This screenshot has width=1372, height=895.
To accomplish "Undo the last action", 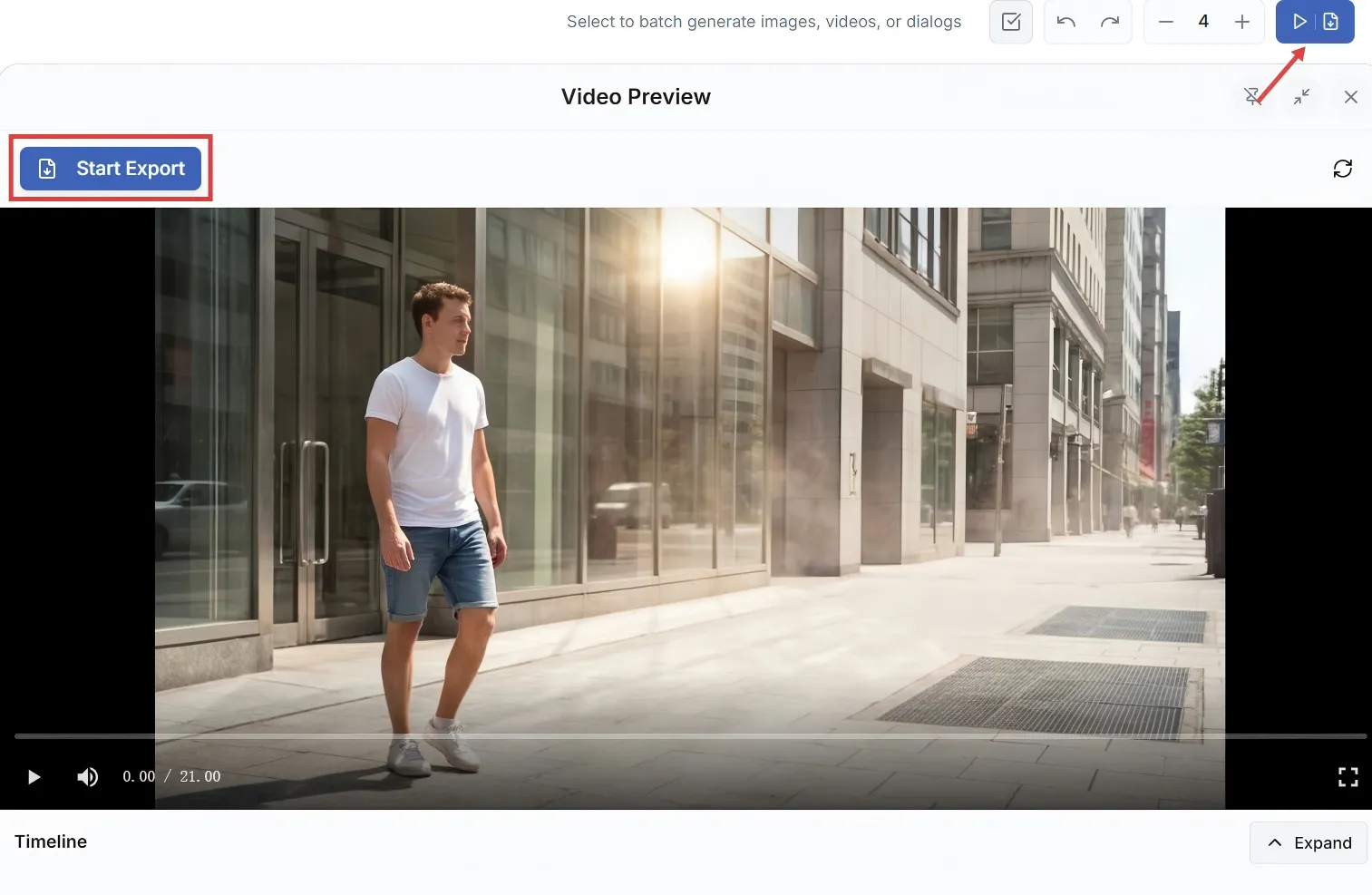I will click(1065, 22).
